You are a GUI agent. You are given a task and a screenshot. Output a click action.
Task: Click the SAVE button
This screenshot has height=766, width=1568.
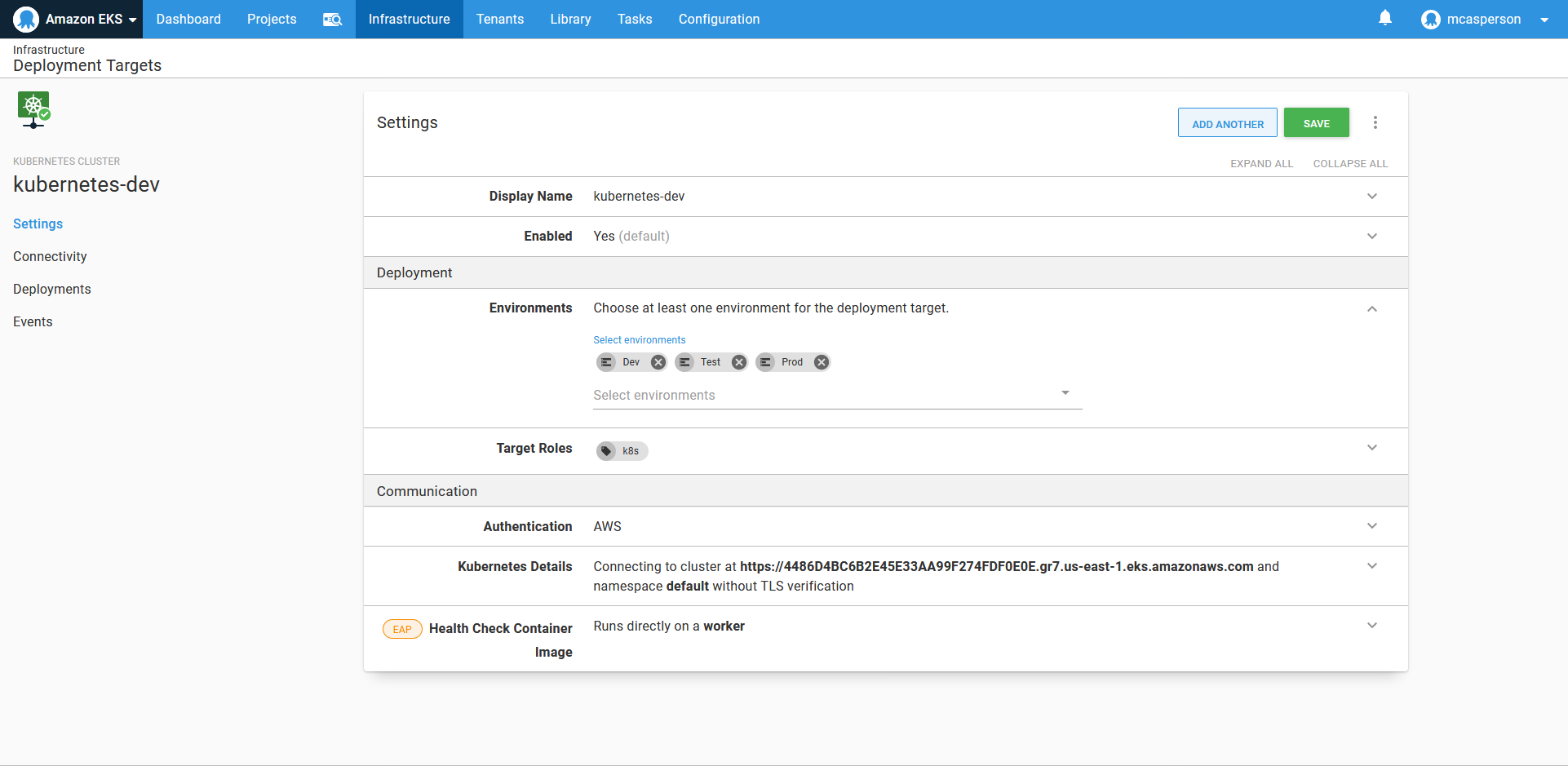point(1316,122)
